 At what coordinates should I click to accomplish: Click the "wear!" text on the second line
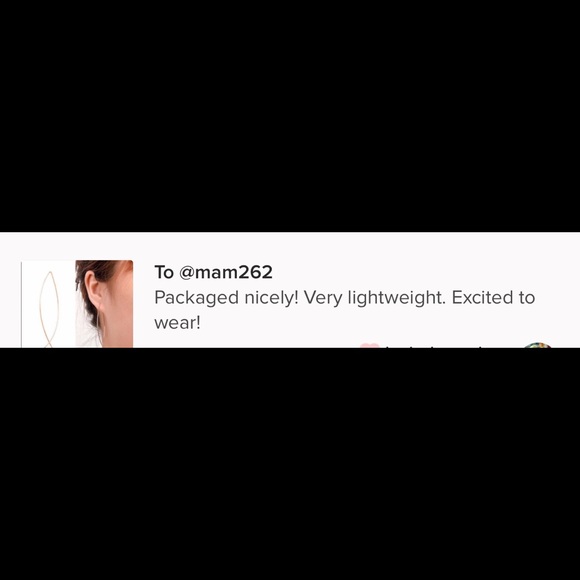177,323
